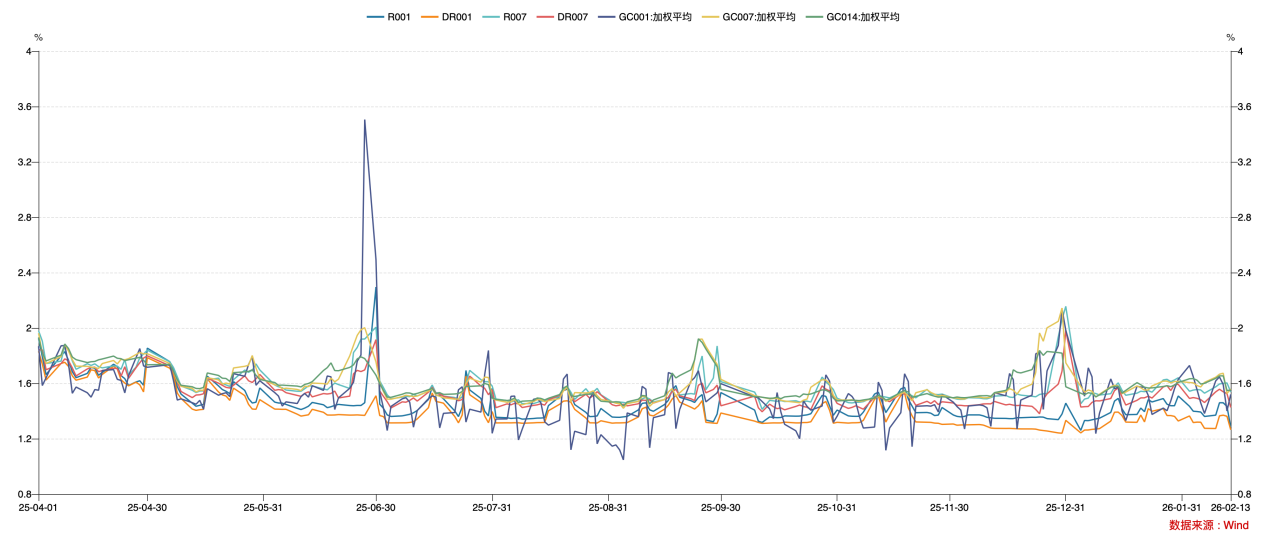Select the GC001 spike peak near 3.5%
Screen dimensions: 1269x541
click(364, 120)
